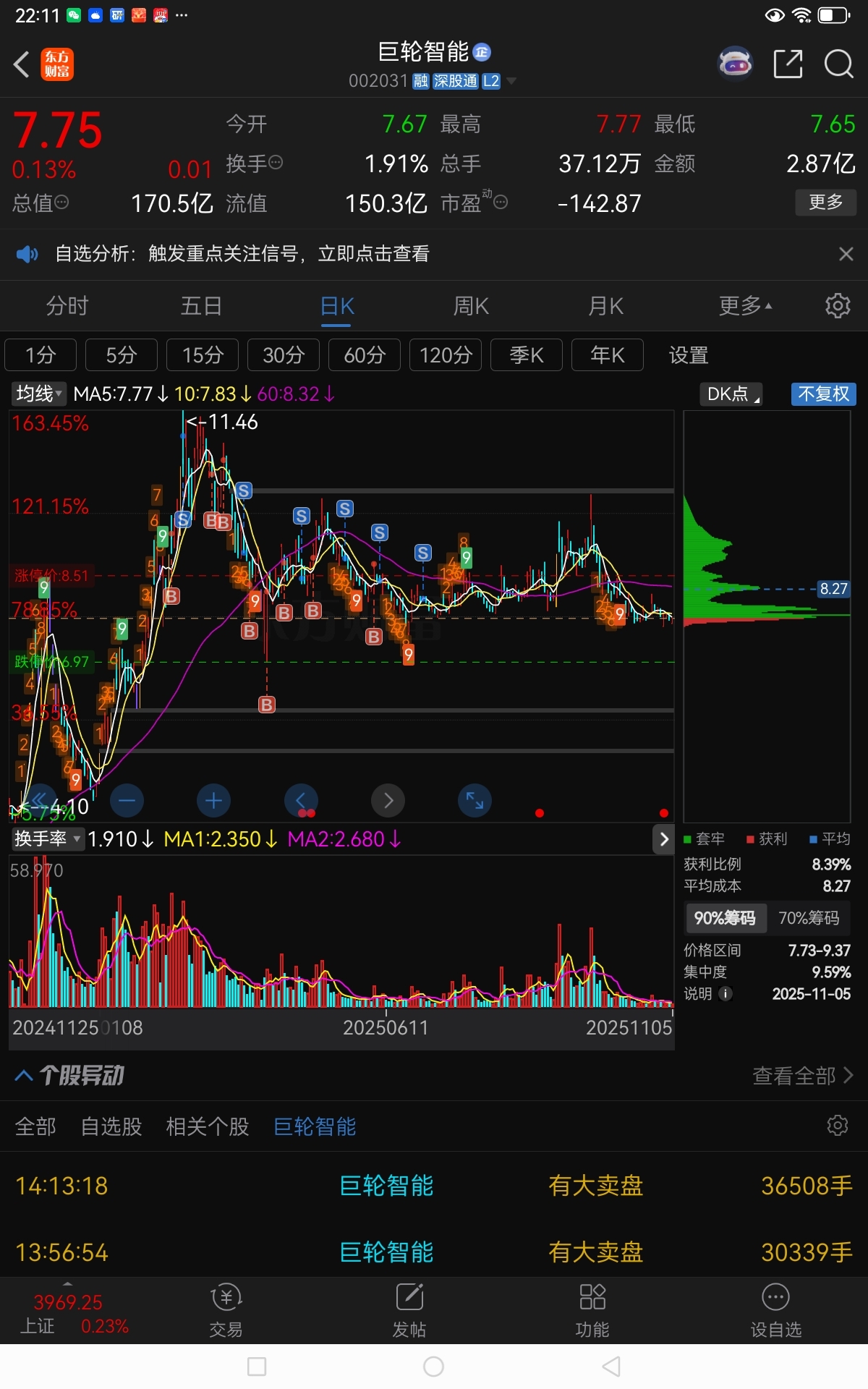The width and height of the screenshot is (868, 1389).
Task: Tap Android back triangle button
Action: 611,1367
